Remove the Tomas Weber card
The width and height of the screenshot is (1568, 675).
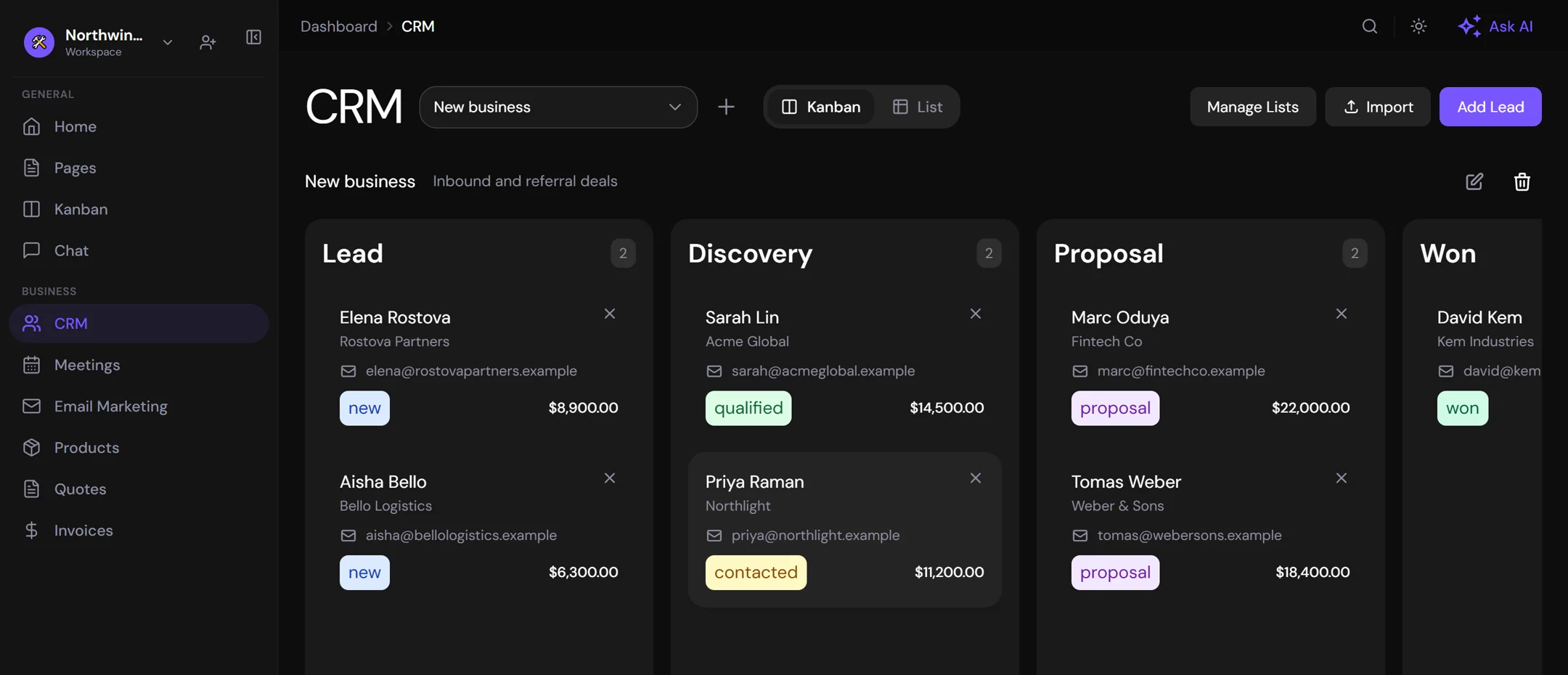1342,478
